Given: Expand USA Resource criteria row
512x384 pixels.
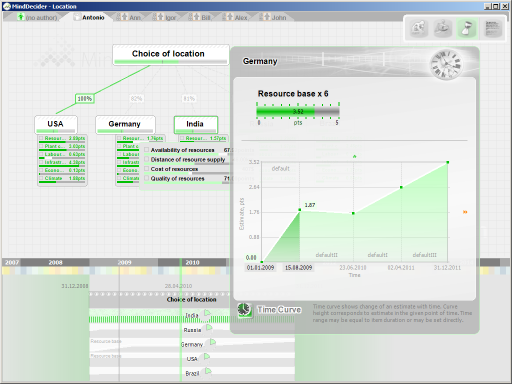Looking at the screenshot, I should (62, 138).
